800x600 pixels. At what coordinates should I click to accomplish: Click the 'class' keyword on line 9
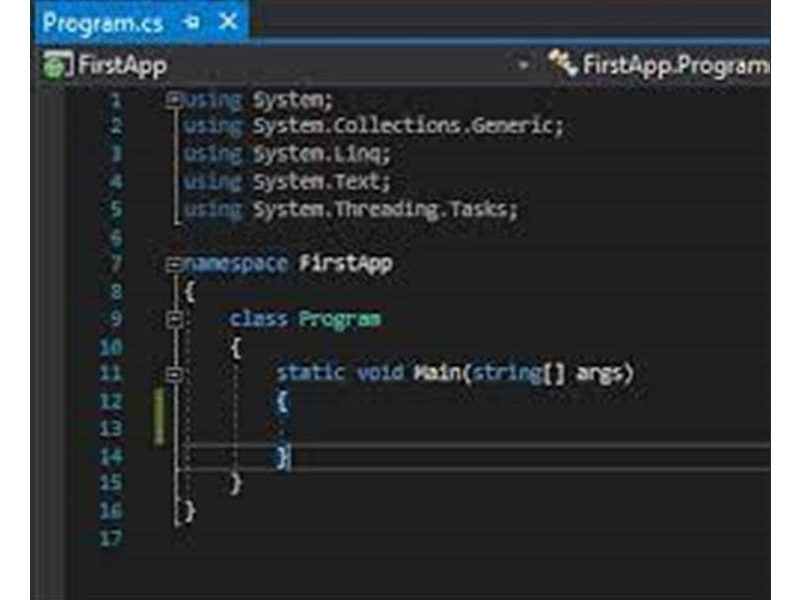coord(259,319)
